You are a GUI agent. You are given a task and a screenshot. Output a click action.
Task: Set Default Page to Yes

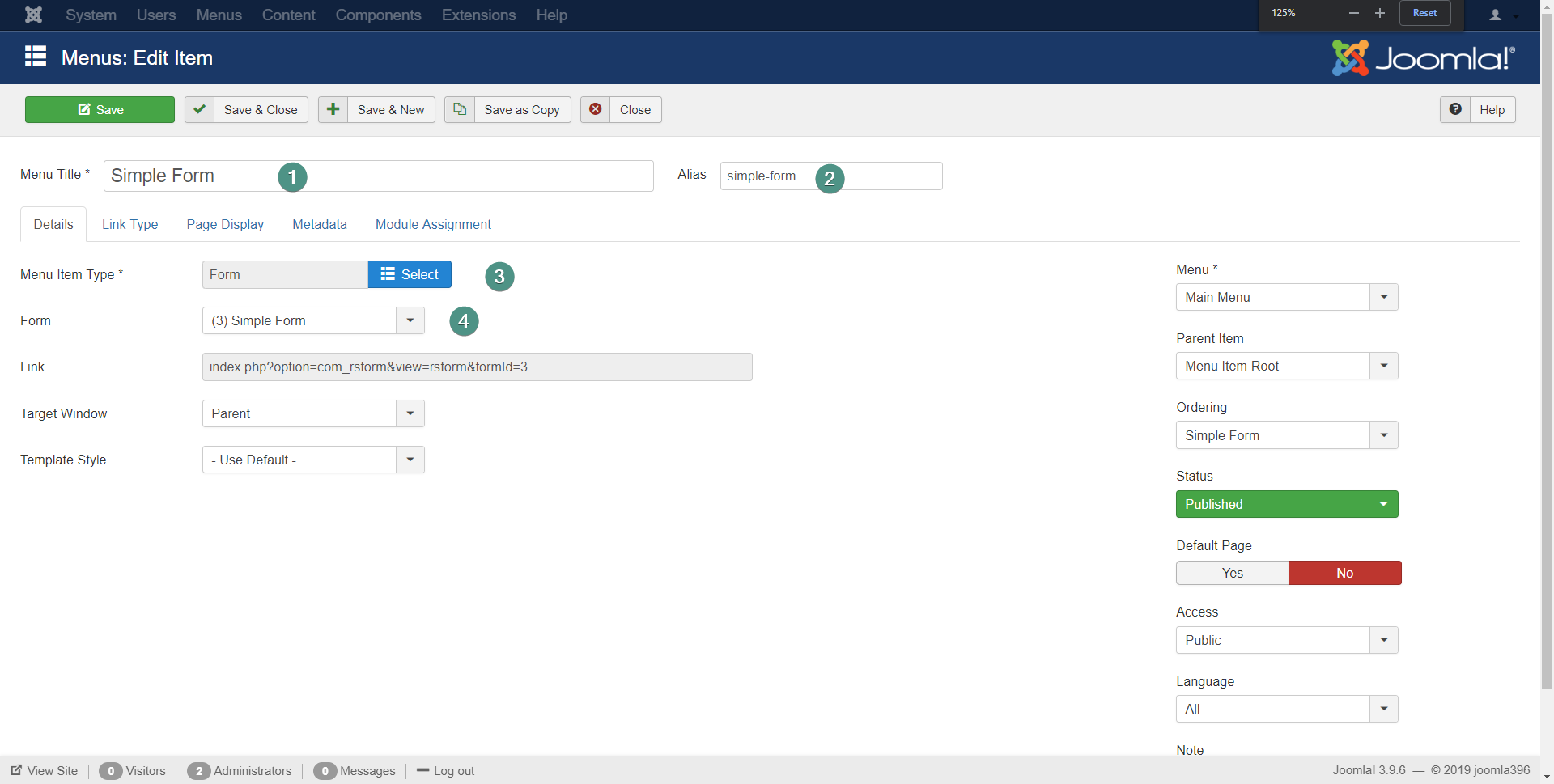point(1232,573)
